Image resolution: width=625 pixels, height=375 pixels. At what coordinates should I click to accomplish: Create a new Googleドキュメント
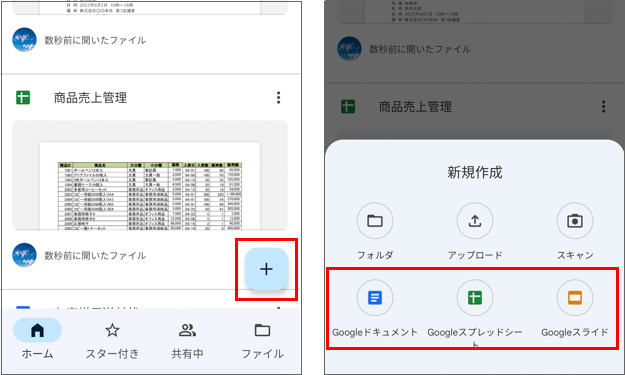(375, 309)
